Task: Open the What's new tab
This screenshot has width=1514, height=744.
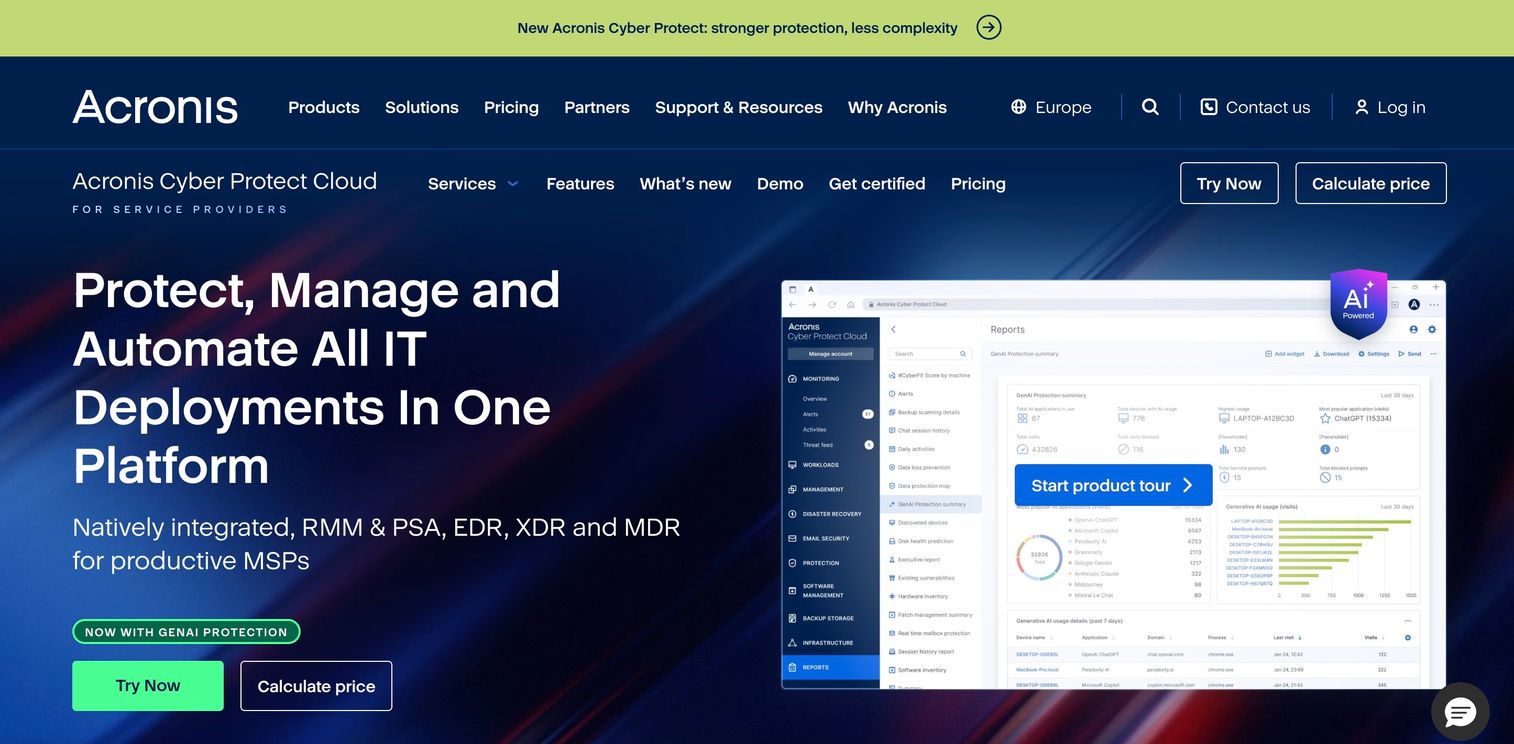Action: (686, 184)
